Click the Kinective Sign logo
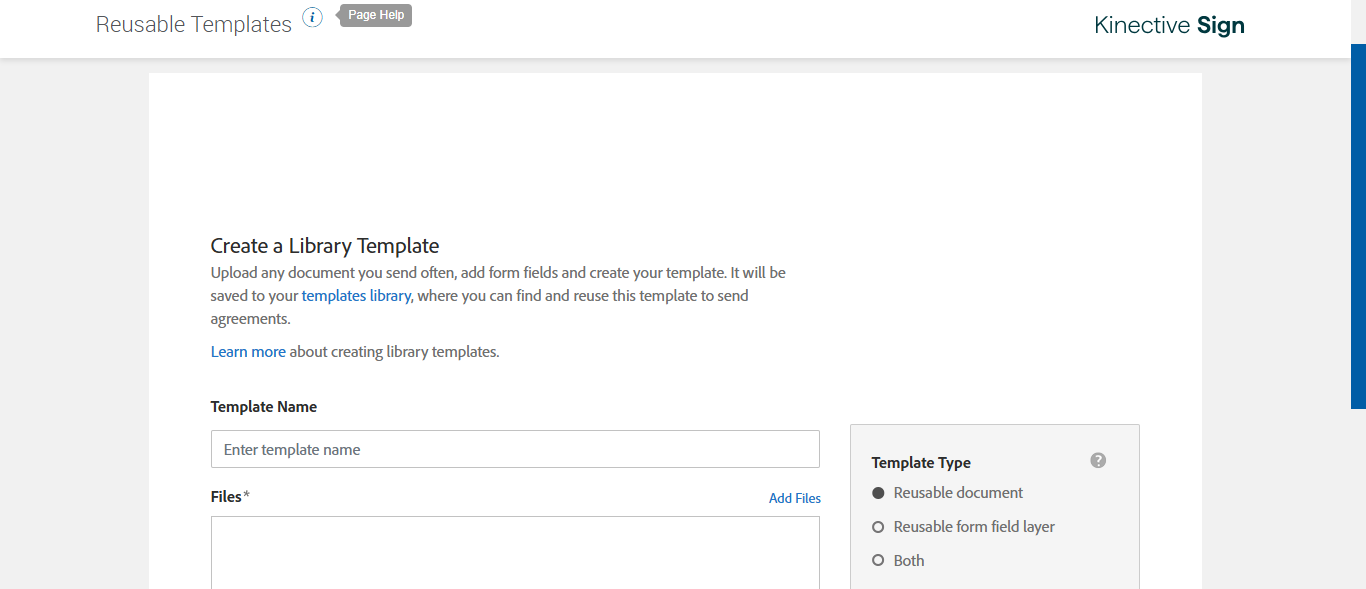The image size is (1366, 589). 1169,26
